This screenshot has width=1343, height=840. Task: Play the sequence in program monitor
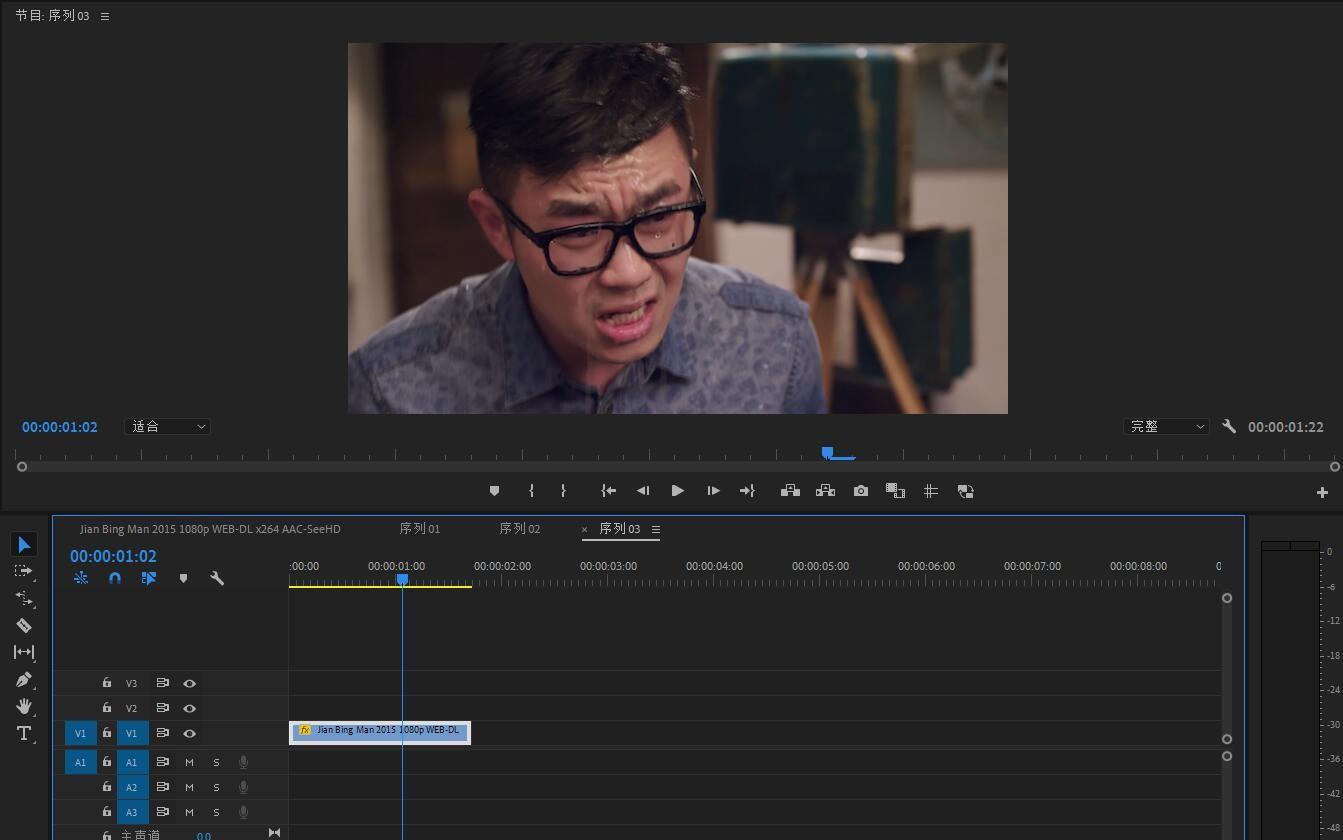tap(678, 491)
